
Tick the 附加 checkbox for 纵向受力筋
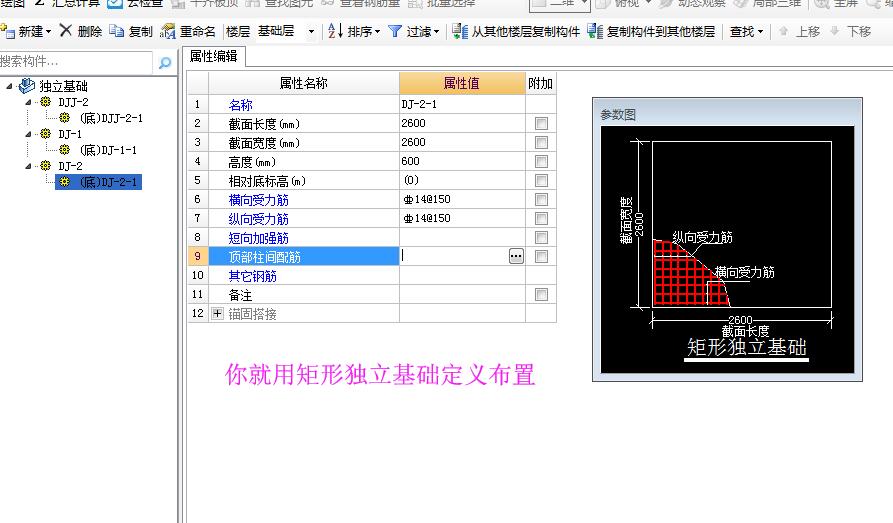[x=541, y=218]
